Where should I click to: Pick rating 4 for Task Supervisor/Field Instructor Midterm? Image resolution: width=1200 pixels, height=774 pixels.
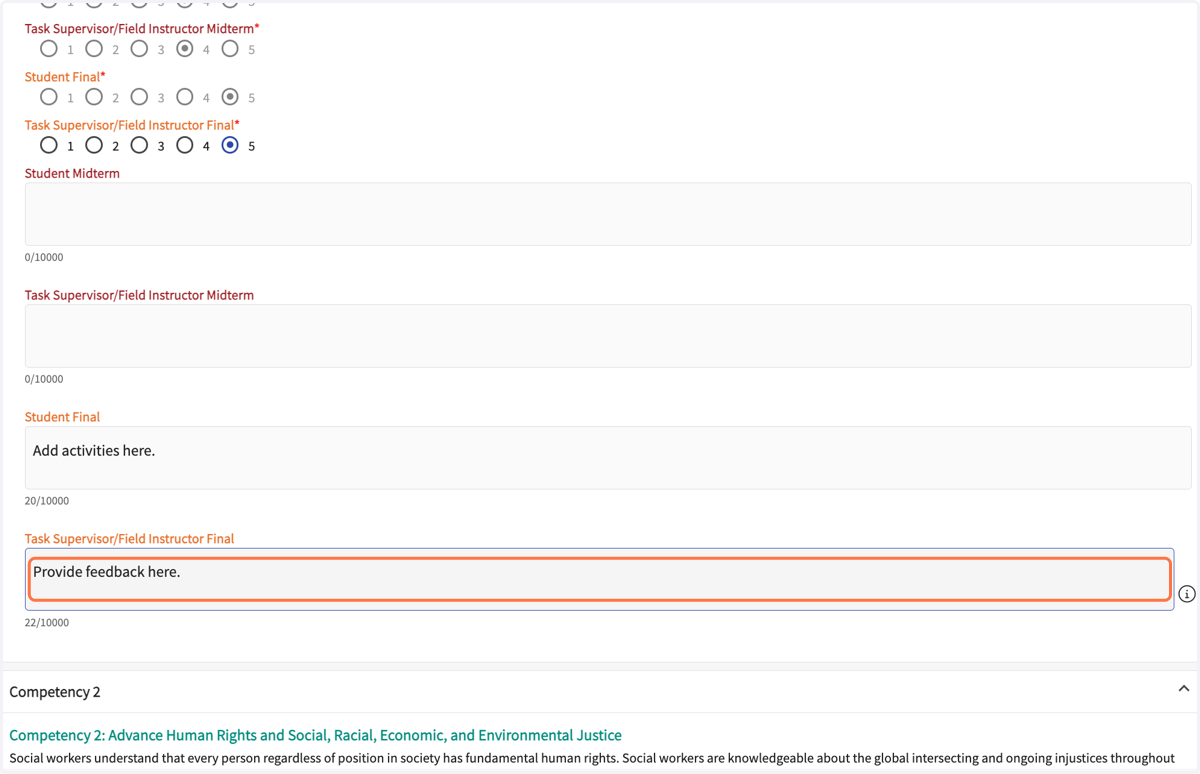point(185,48)
